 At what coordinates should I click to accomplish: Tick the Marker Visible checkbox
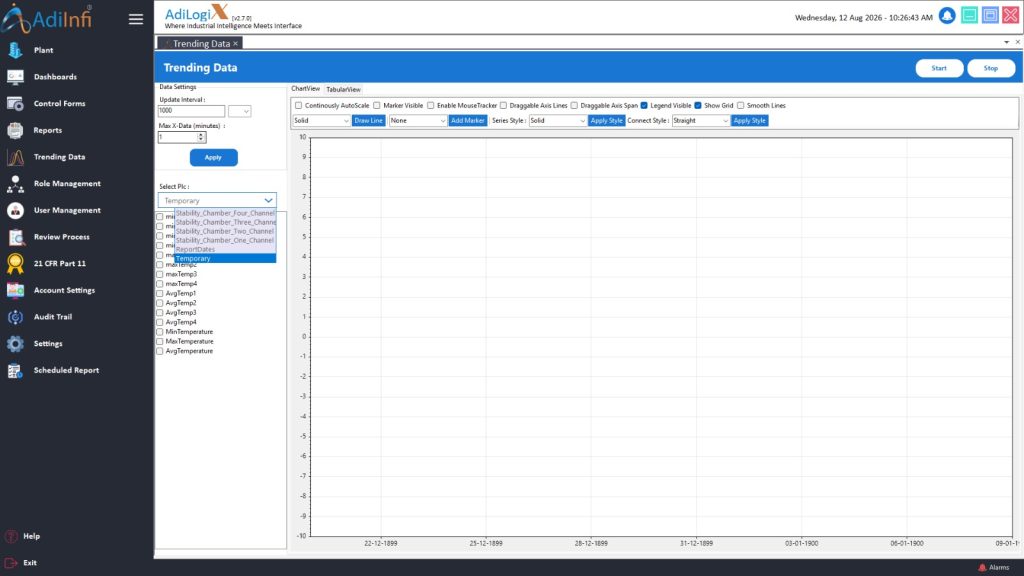click(x=377, y=106)
